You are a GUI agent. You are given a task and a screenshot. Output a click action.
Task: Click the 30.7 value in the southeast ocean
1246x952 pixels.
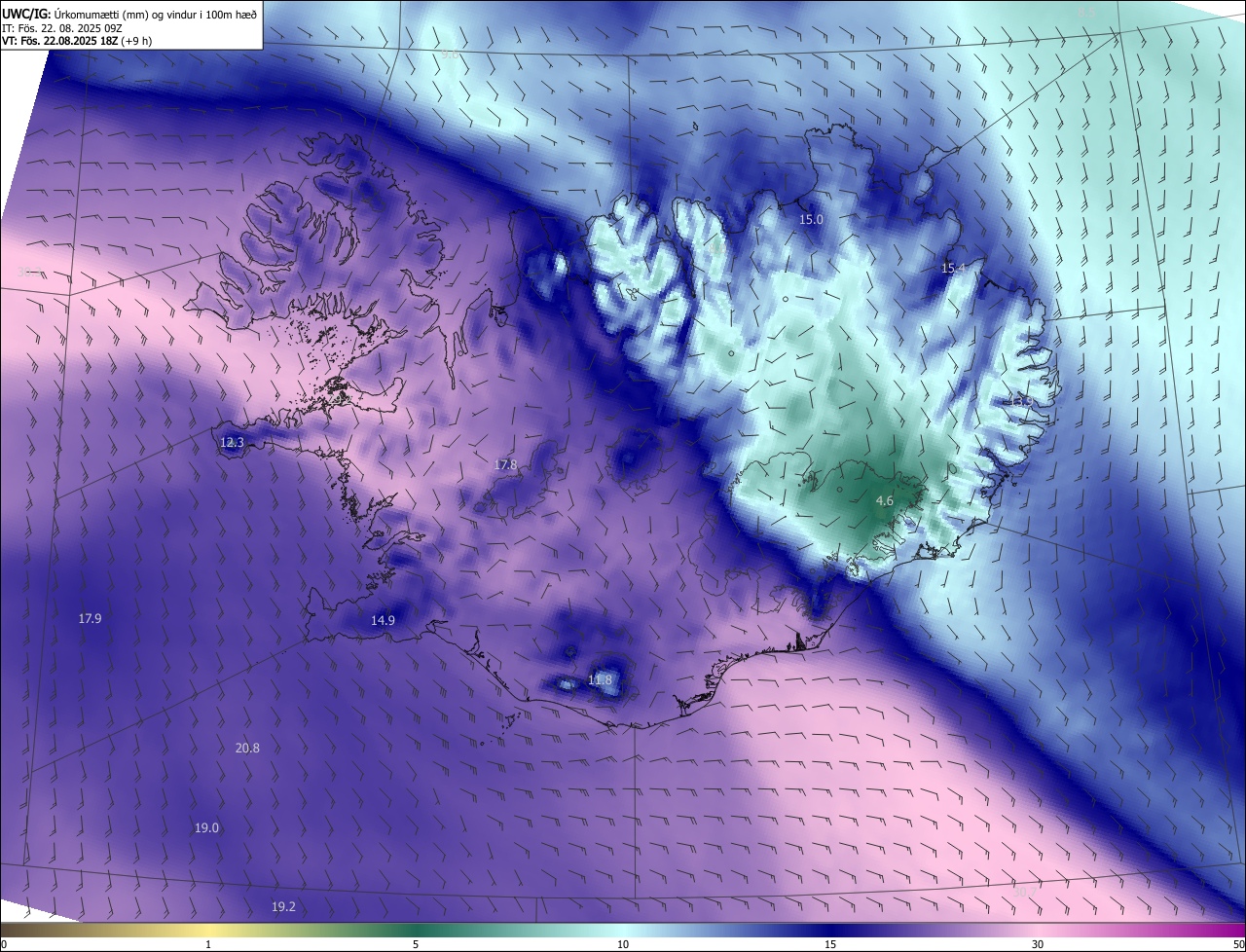coord(1026,891)
